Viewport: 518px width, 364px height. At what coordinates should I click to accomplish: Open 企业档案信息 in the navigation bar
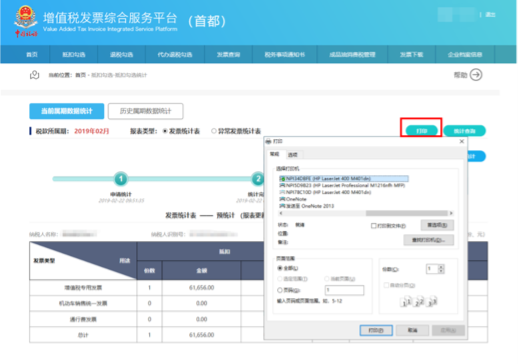click(x=465, y=55)
